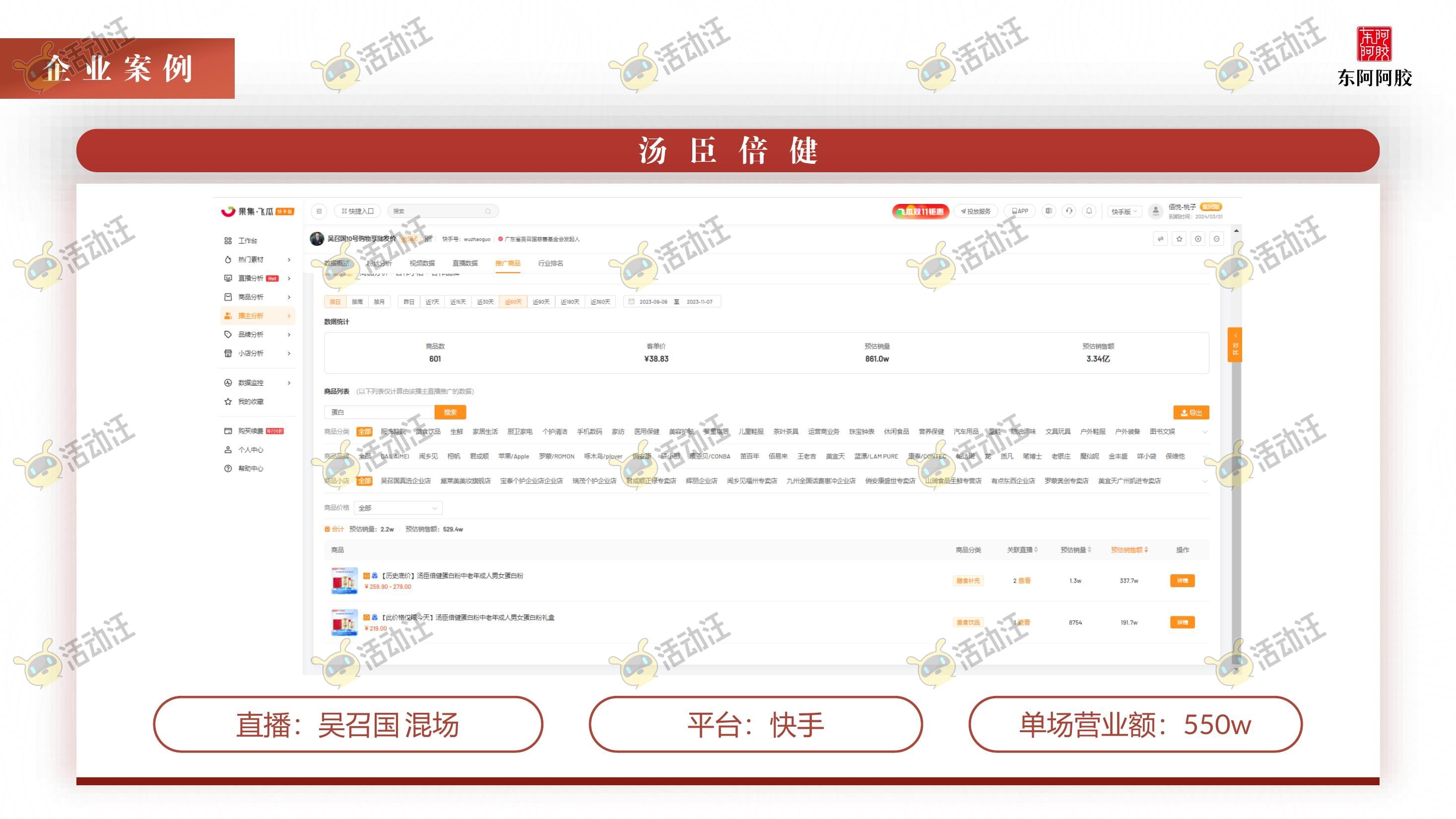Viewport: 1456px width, 819px height.
Task: Click the favorite star icon on streamer profile
Action: click(1179, 239)
